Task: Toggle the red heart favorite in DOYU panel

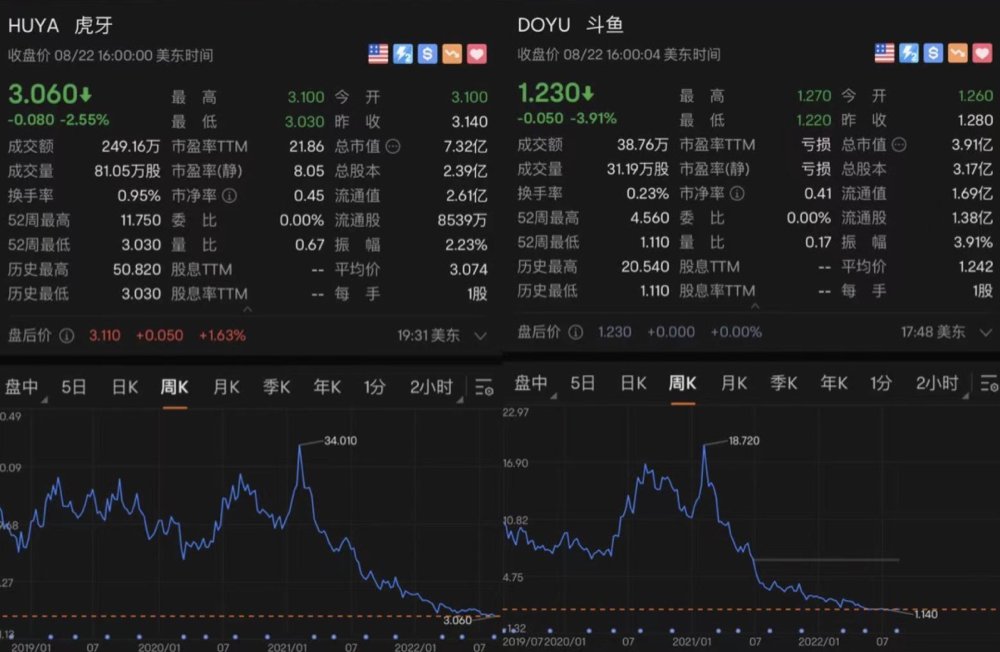Action: tap(982, 53)
